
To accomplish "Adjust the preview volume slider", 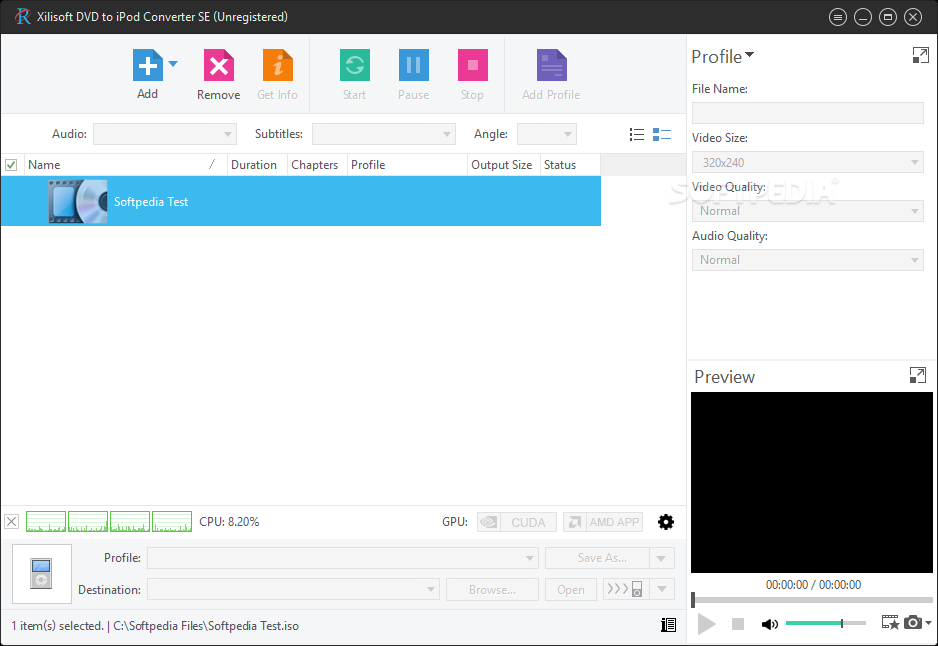I will (825, 624).
